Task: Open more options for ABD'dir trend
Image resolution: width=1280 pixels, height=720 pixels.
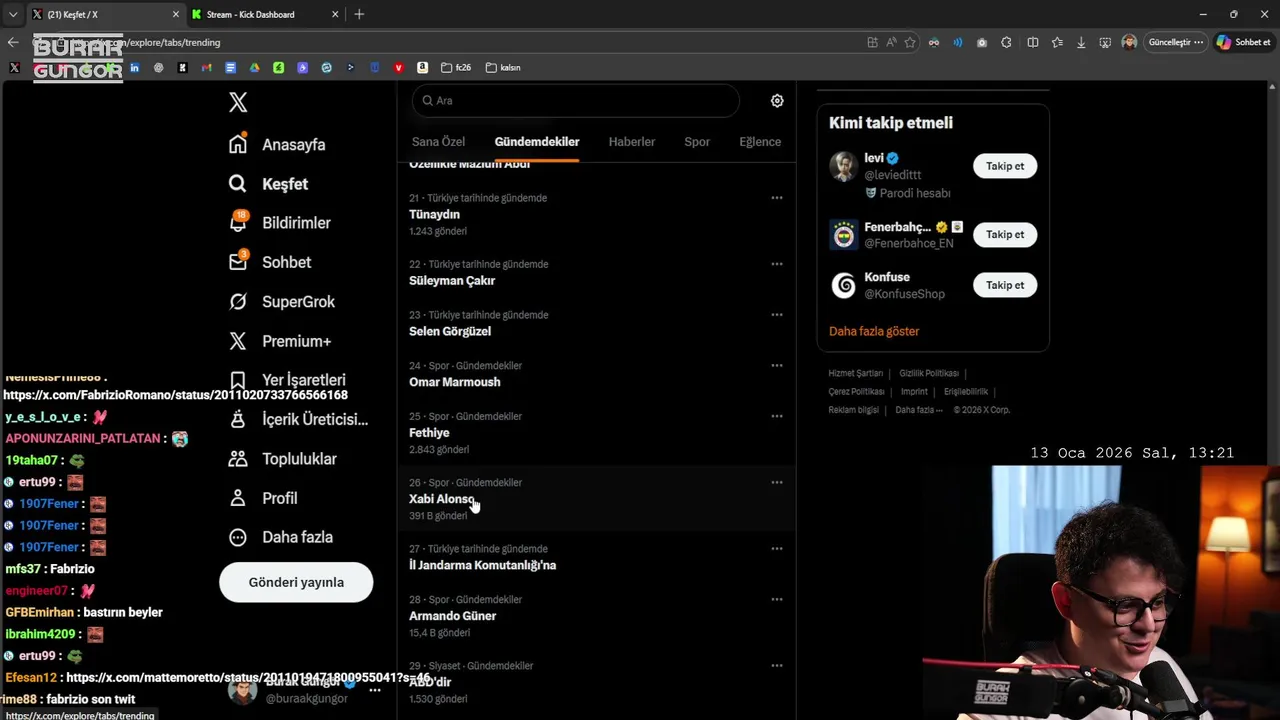Action: (x=776, y=666)
